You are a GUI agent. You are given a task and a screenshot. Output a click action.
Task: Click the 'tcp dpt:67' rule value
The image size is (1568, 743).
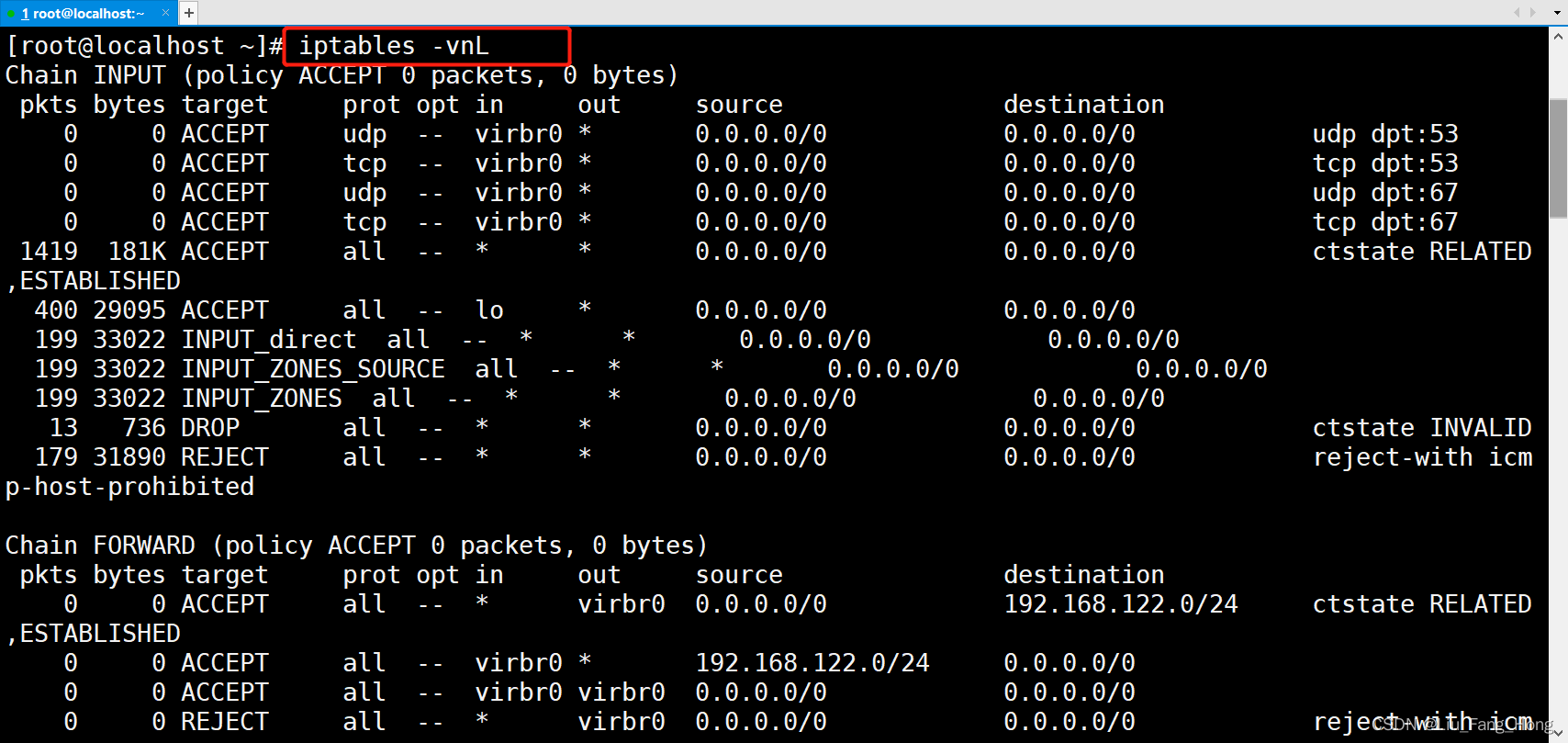click(x=1385, y=222)
